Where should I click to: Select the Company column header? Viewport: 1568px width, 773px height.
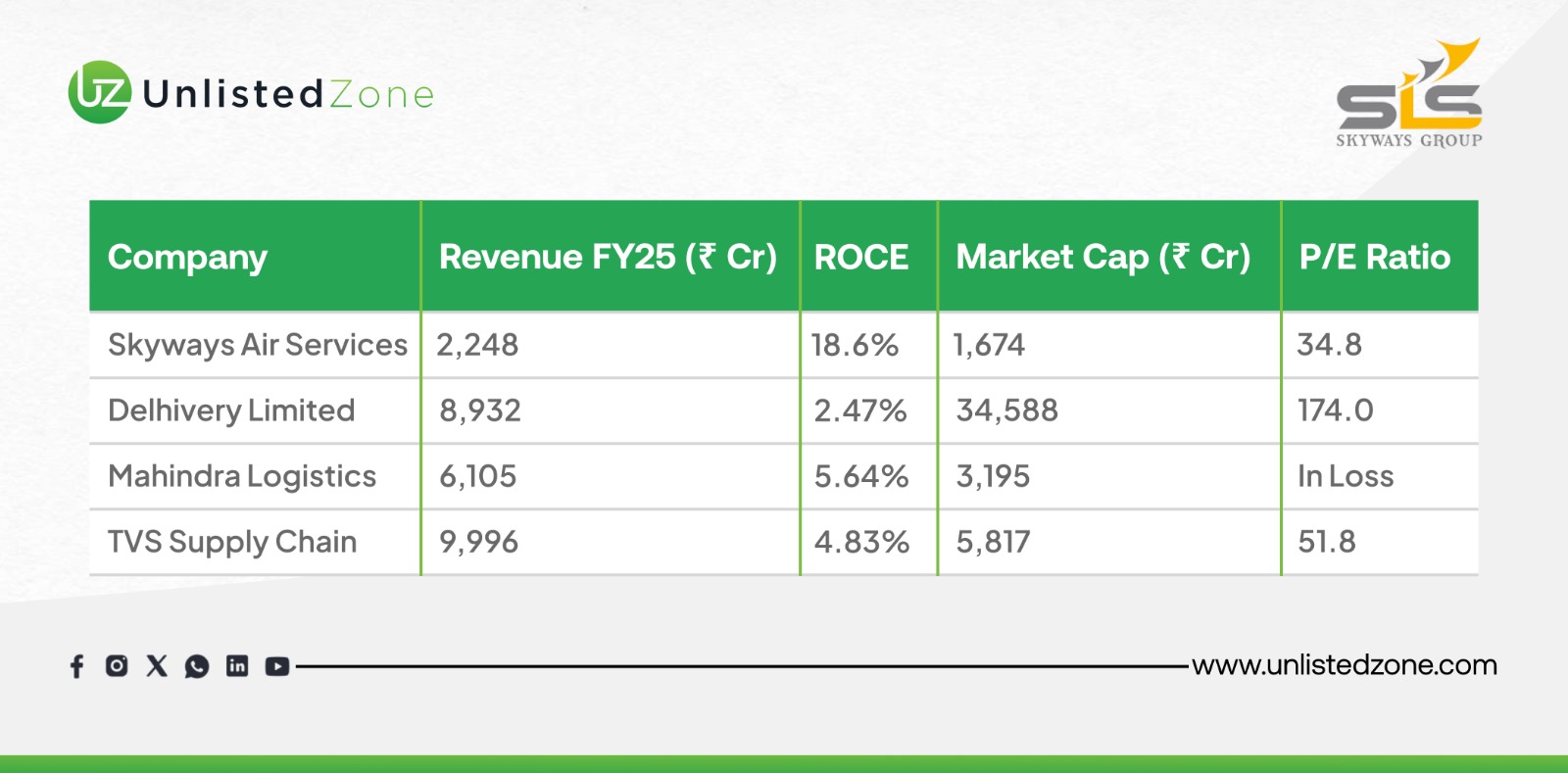[187, 257]
